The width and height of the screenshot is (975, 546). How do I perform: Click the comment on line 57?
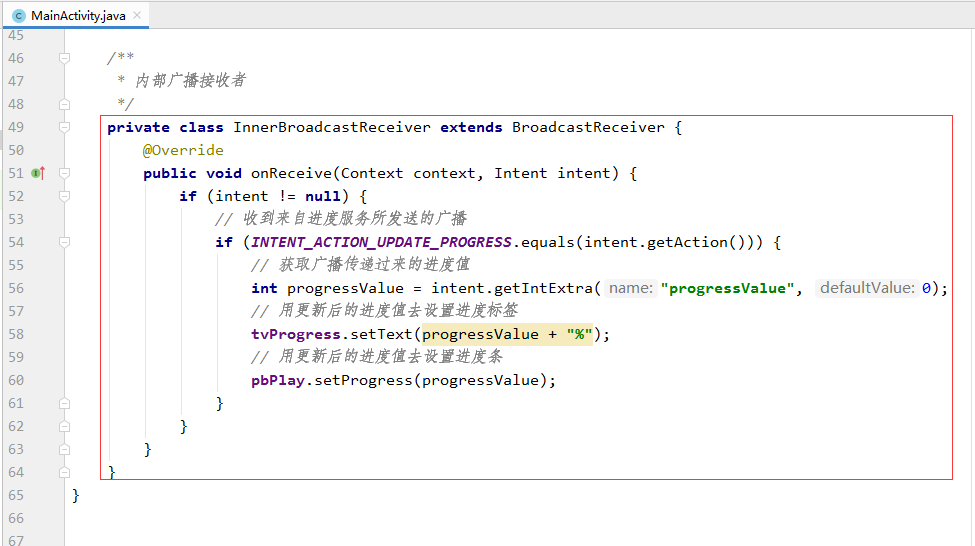click(384, 311)
